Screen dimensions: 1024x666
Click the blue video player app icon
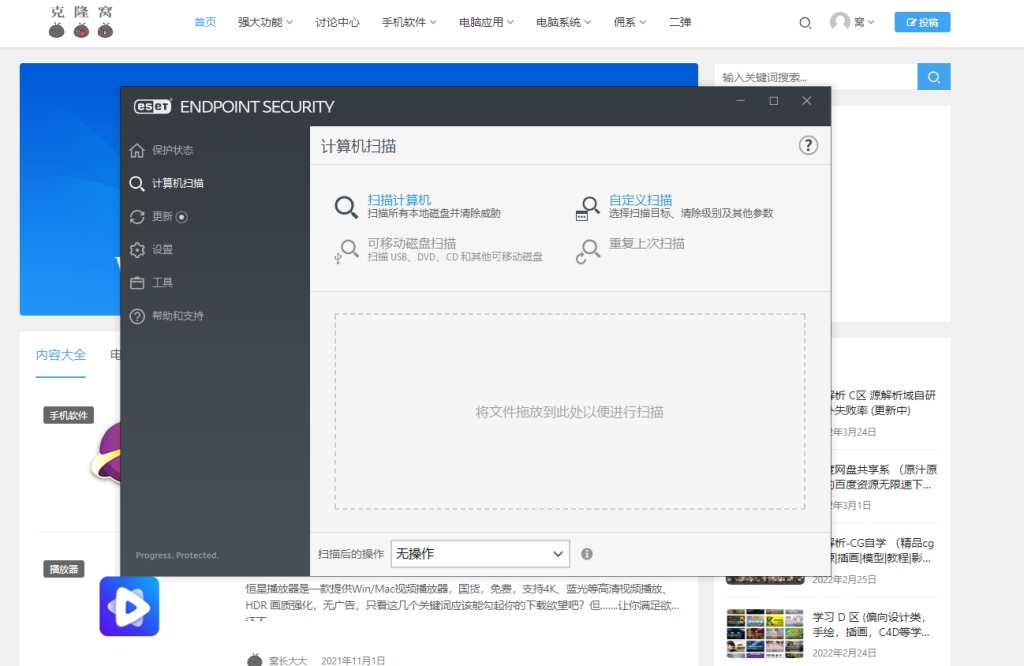pyautogui.click(x=129, y=606)
